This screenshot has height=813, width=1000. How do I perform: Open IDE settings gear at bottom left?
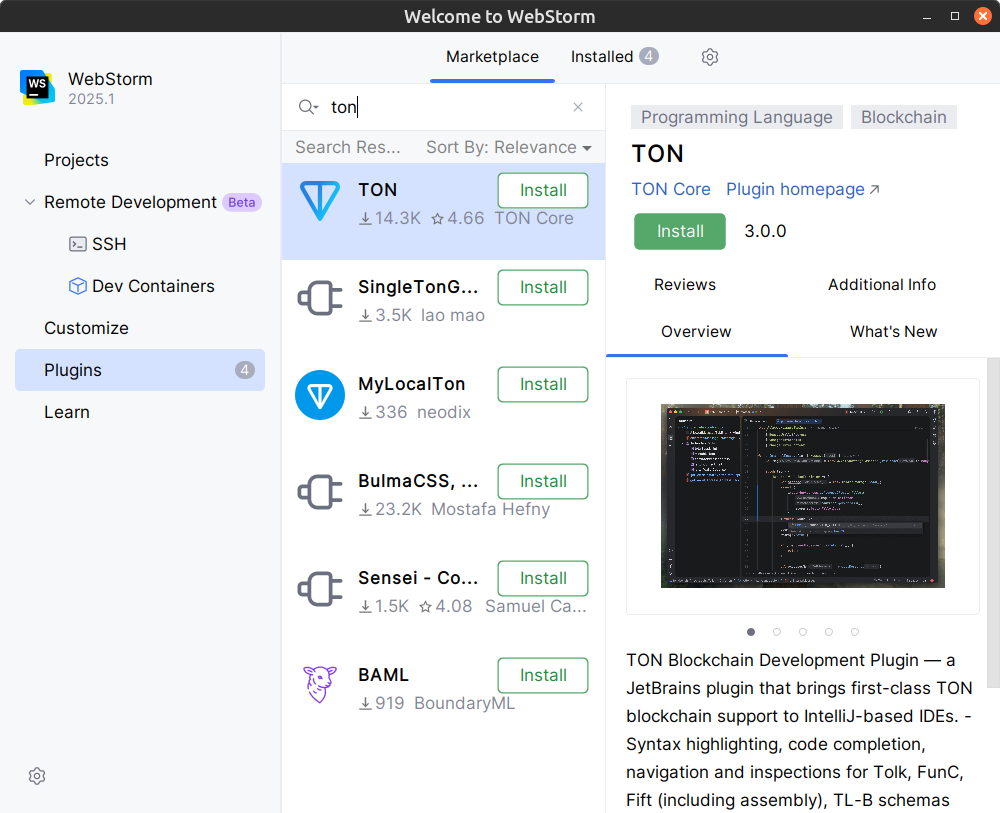37,776
